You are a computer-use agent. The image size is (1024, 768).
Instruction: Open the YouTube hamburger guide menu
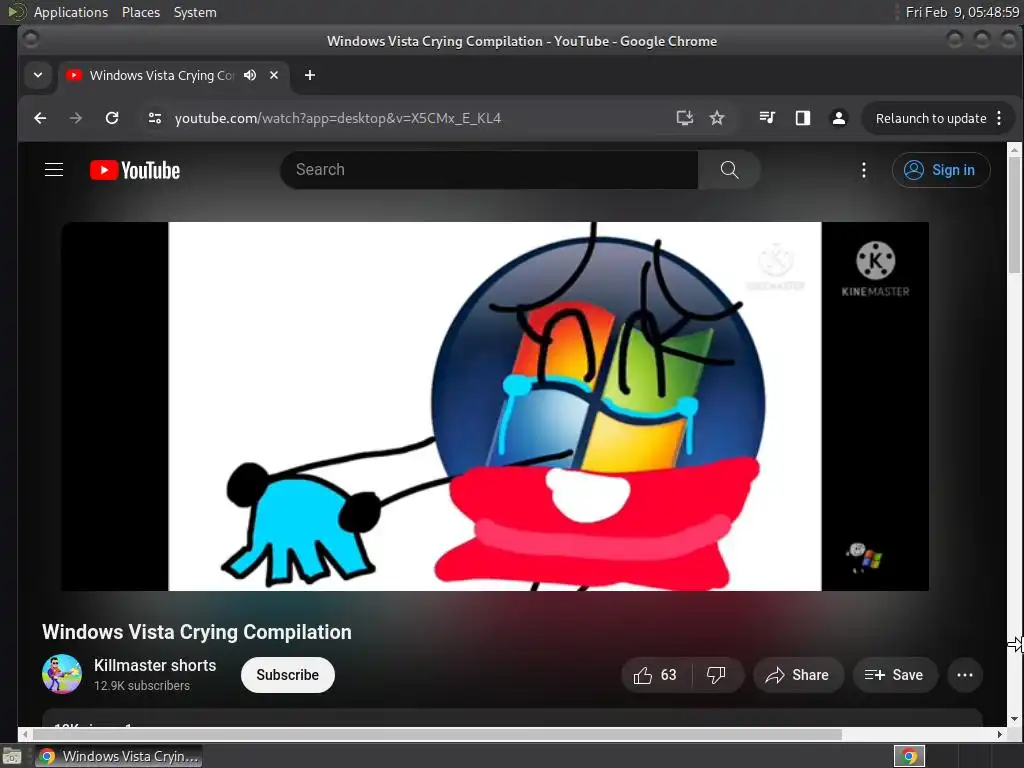[54, 170]
